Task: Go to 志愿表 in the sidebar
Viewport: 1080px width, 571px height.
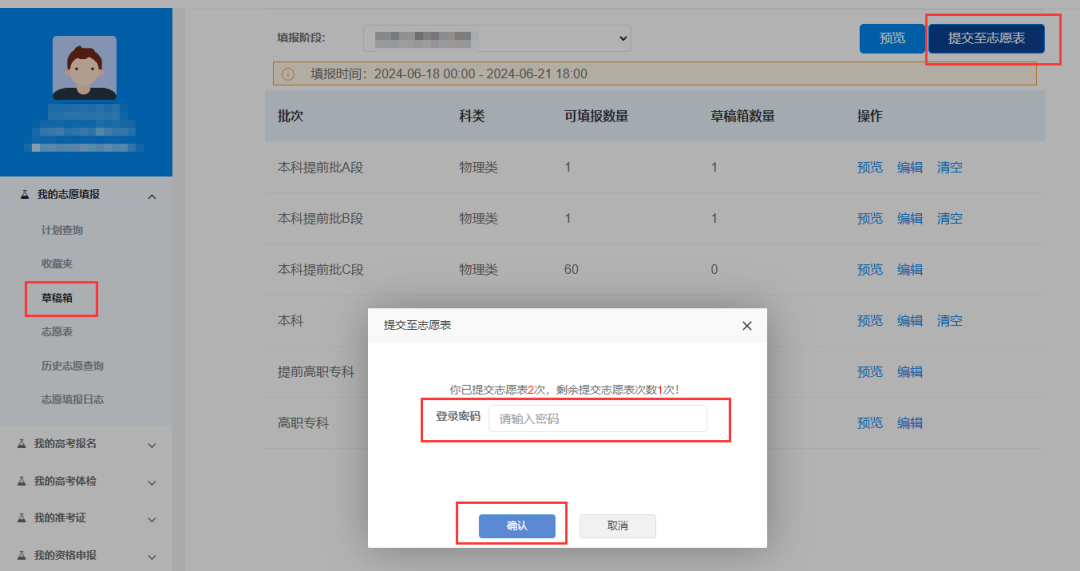Action: (56, 332)
